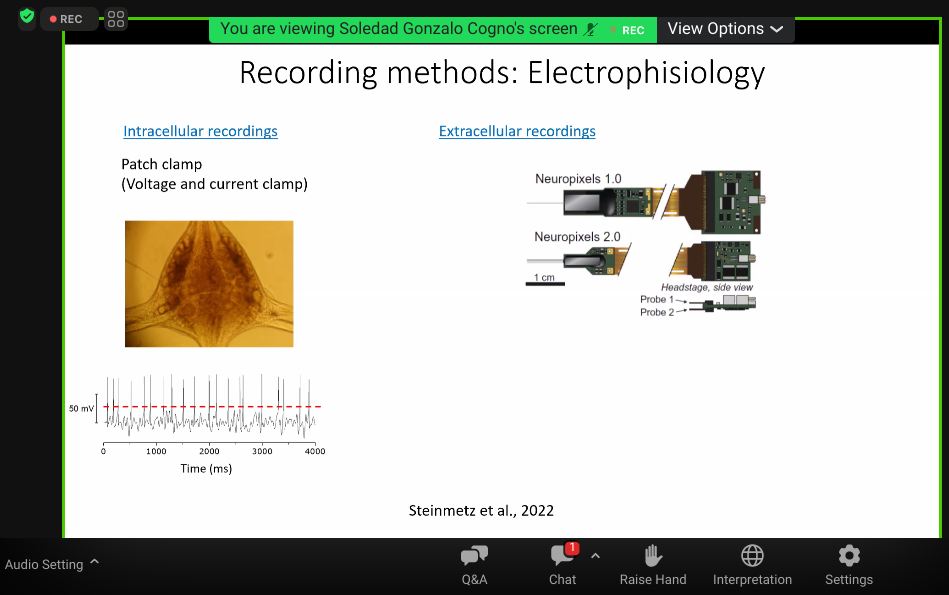The image size is (949, 595).
Task: Click the patch clamp microscope image
Action: pyautogui.click(x=209, y=283)
